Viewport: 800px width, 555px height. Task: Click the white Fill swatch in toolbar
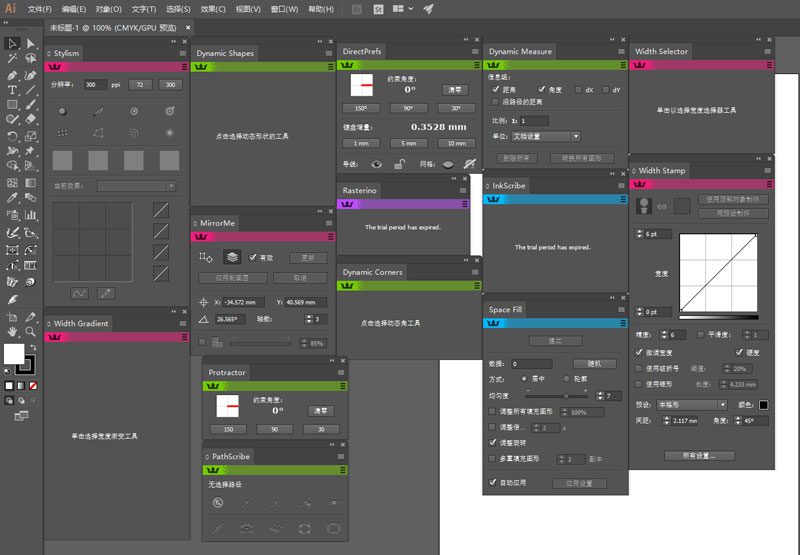[x=14, y=354]
